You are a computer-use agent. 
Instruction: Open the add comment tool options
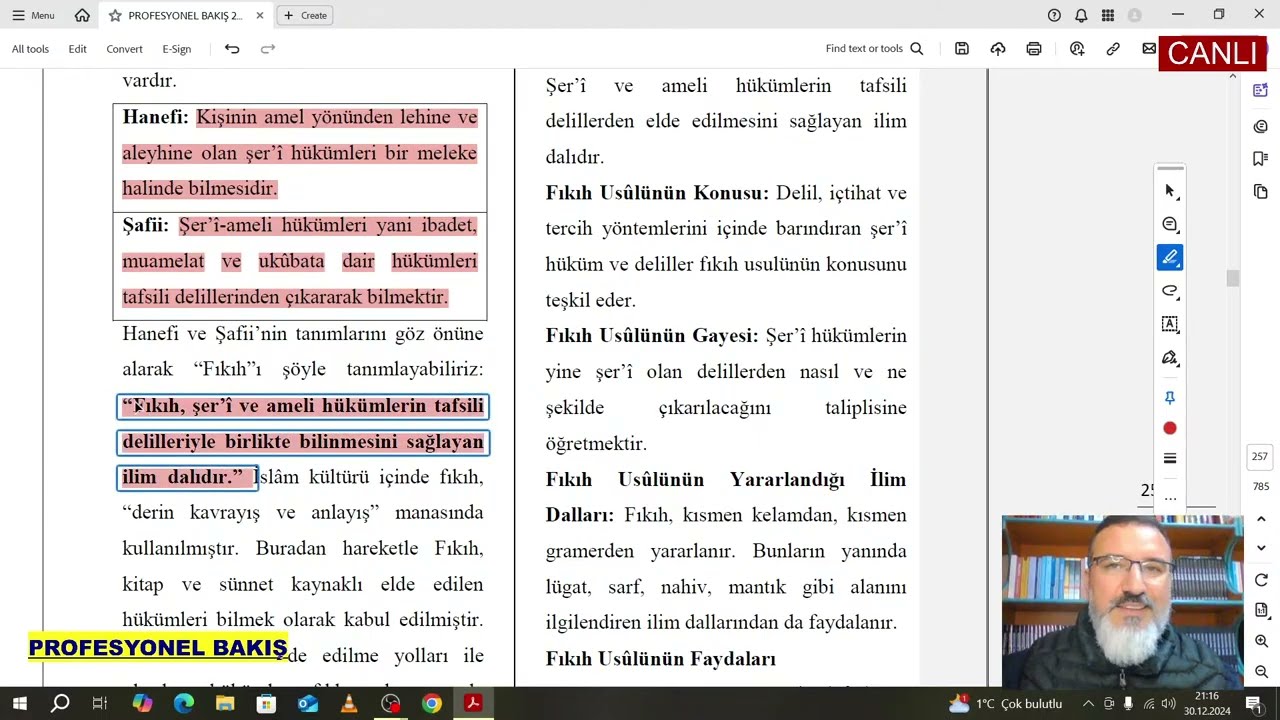(x=1170, y=225)
